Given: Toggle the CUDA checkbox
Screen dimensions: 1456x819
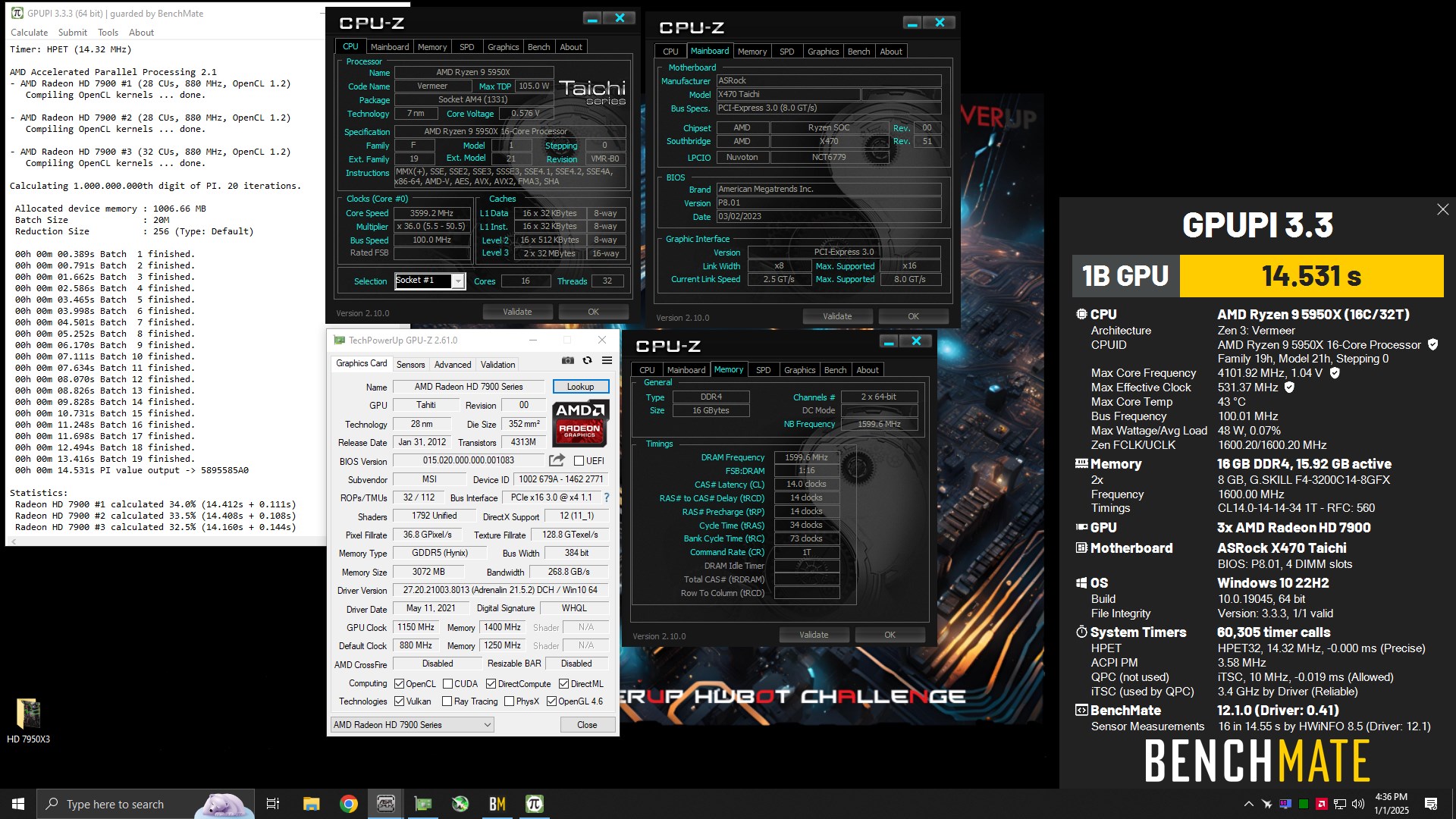Looking at the screenshot, I should tap(447, 684).
